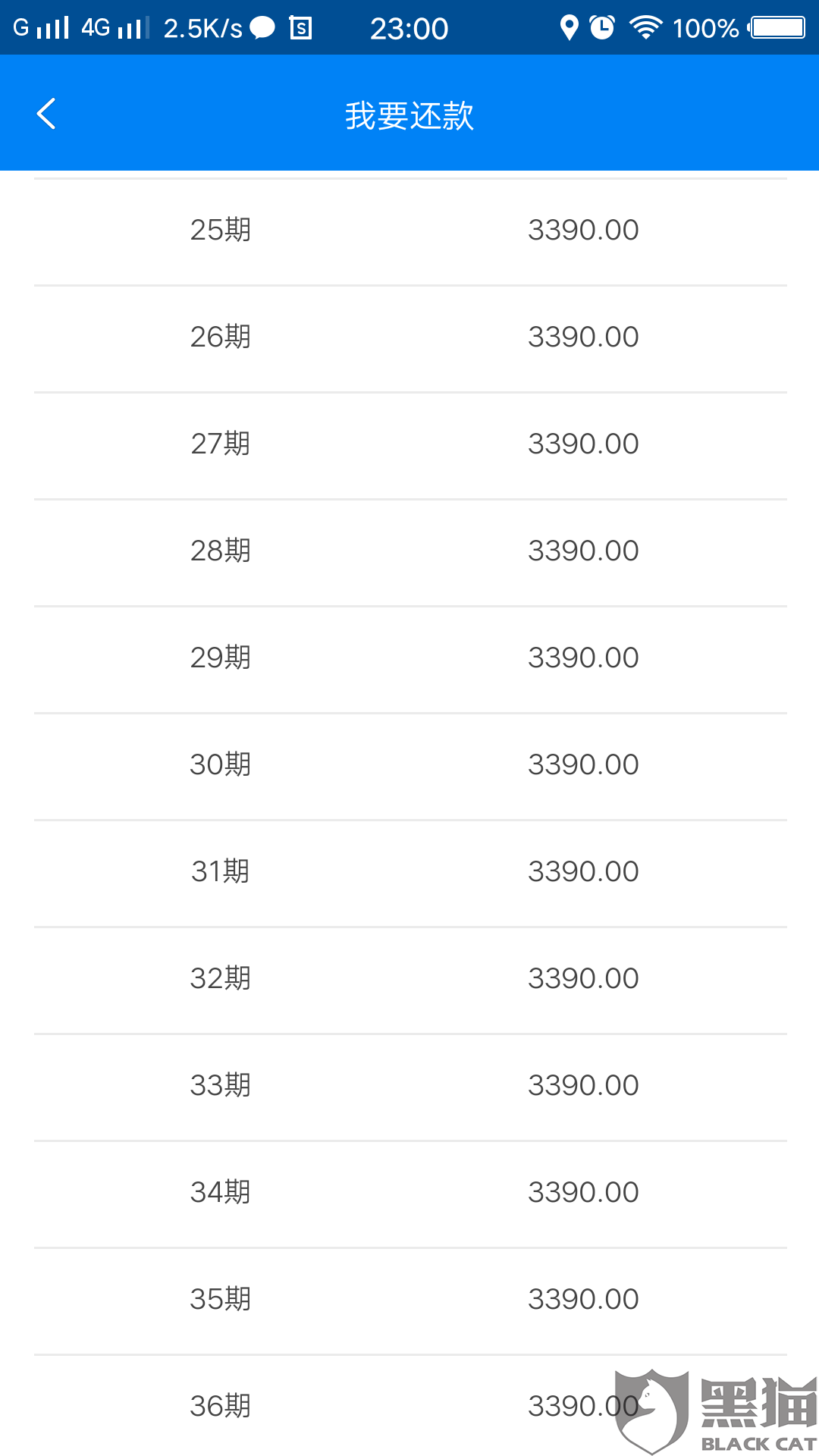Screen dimensions: 819x1456
Task: Tap the Black Cat watermark logo
Action: [x=714, y=1412]
